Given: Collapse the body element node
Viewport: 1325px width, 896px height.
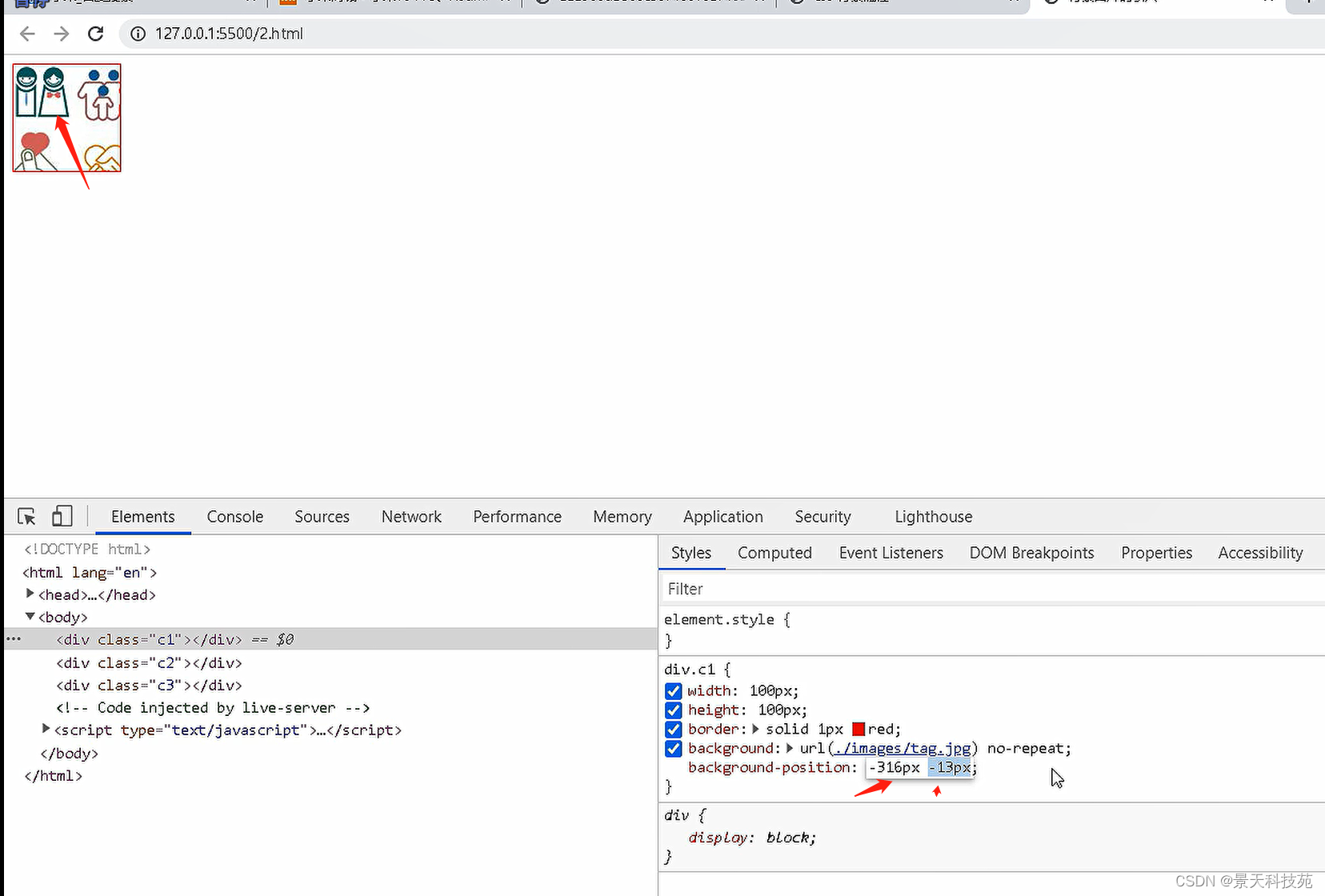Looking at the screenshot, I should [30, 616].
